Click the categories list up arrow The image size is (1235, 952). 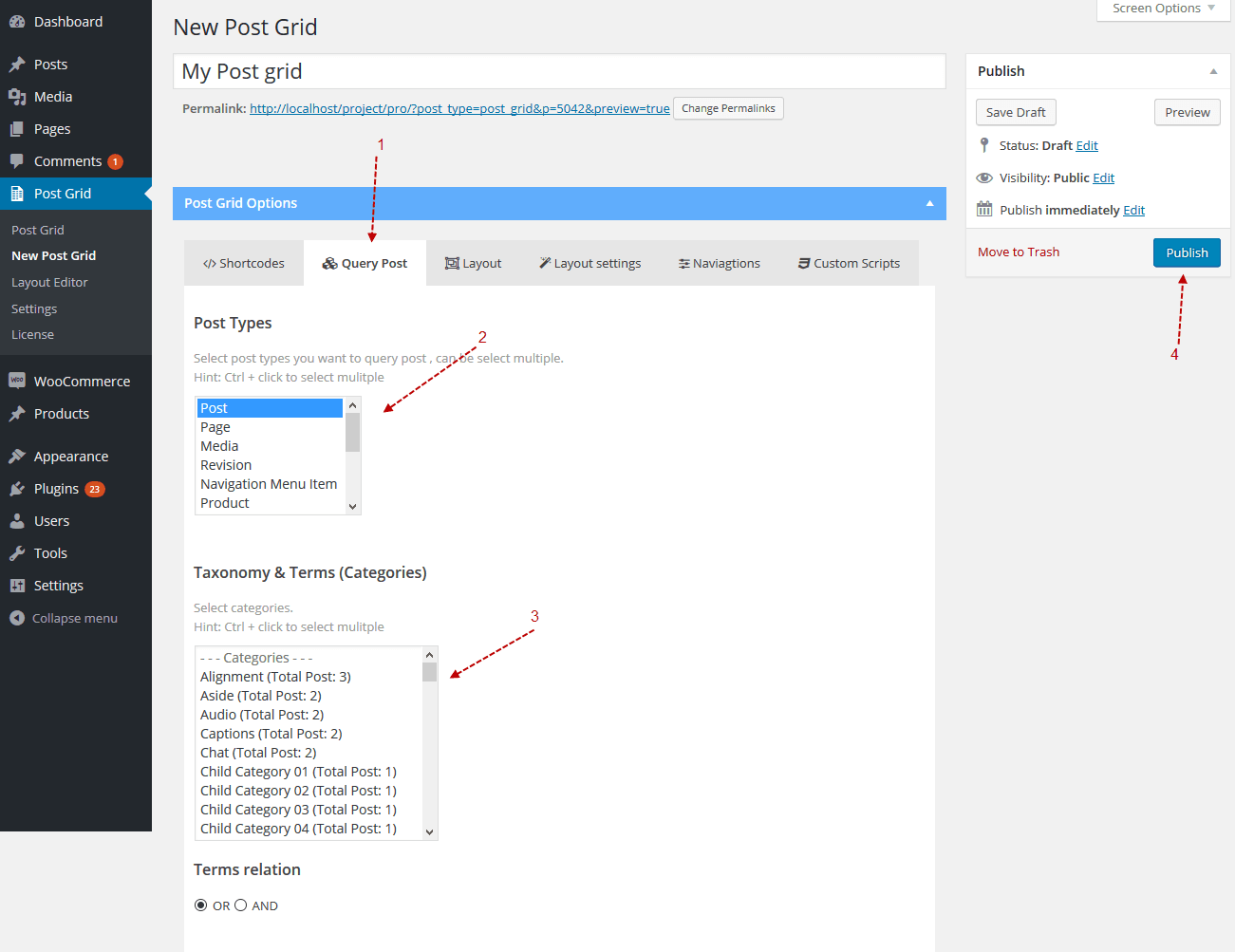tap(430, 655)
